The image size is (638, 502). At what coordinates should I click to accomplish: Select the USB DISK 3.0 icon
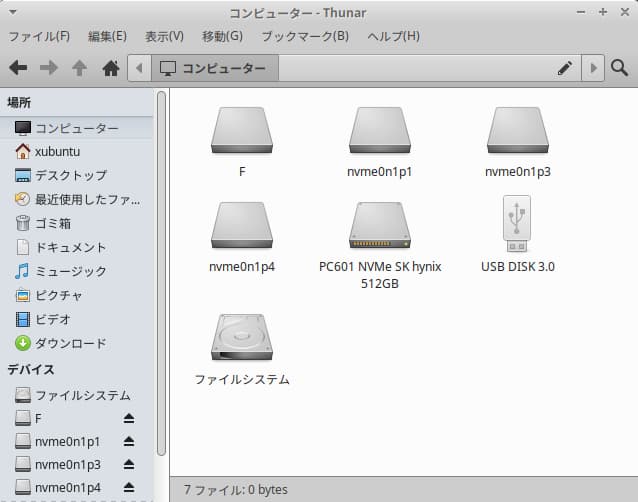tap(517, 224)
